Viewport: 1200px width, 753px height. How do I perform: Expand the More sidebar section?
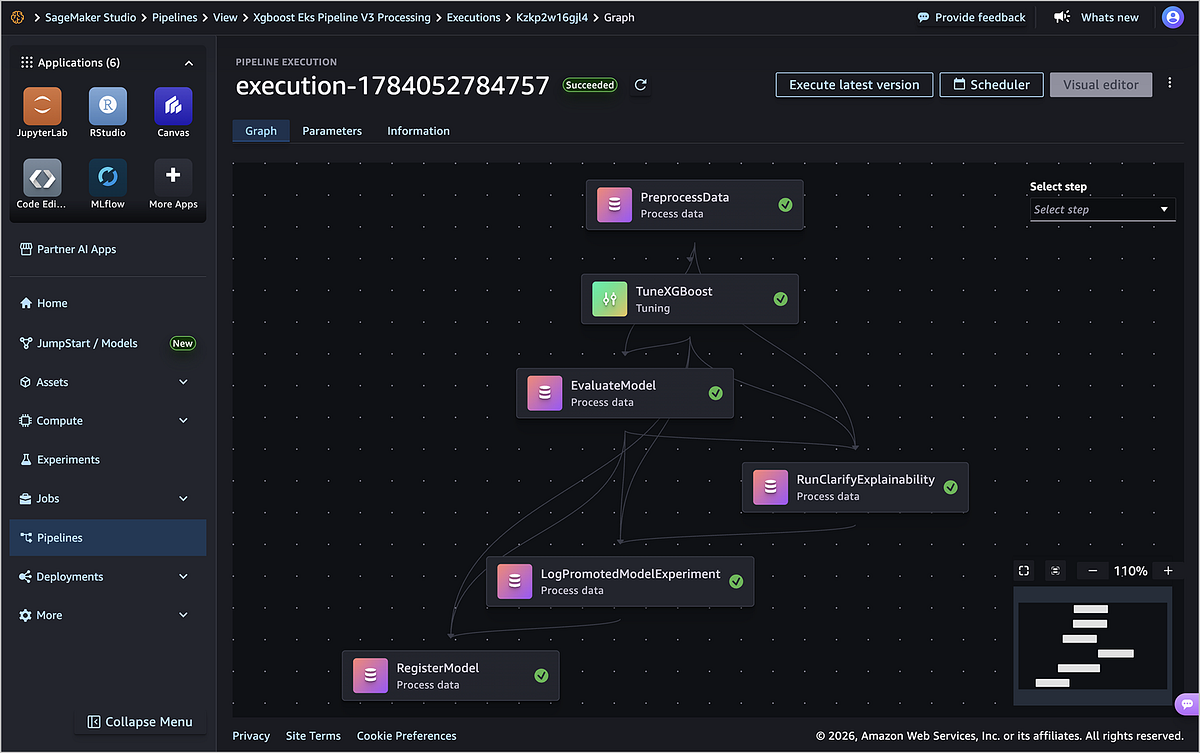point(183,615)
